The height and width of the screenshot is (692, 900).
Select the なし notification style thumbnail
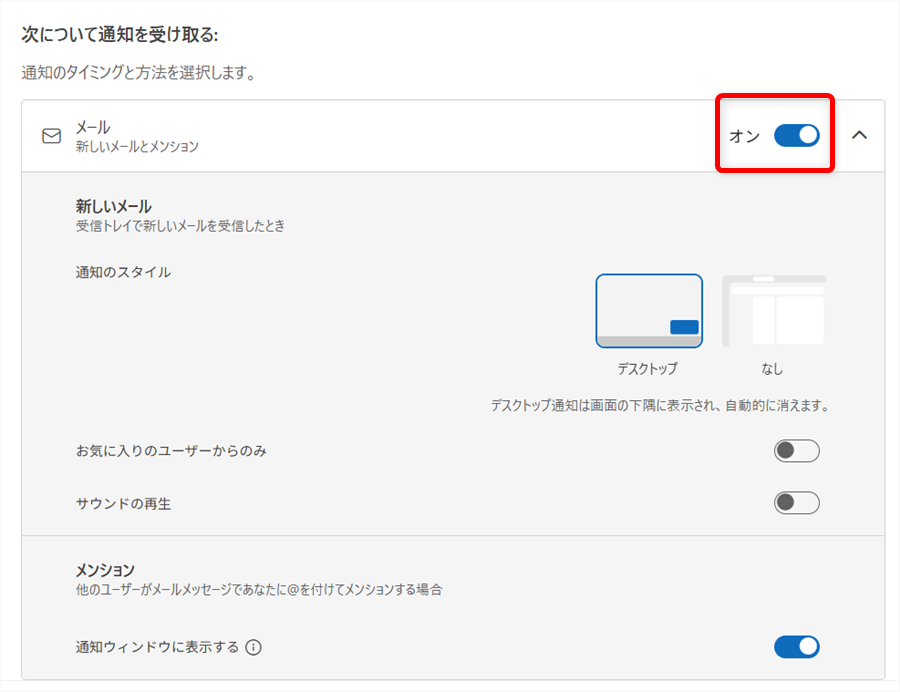(773, 311)
